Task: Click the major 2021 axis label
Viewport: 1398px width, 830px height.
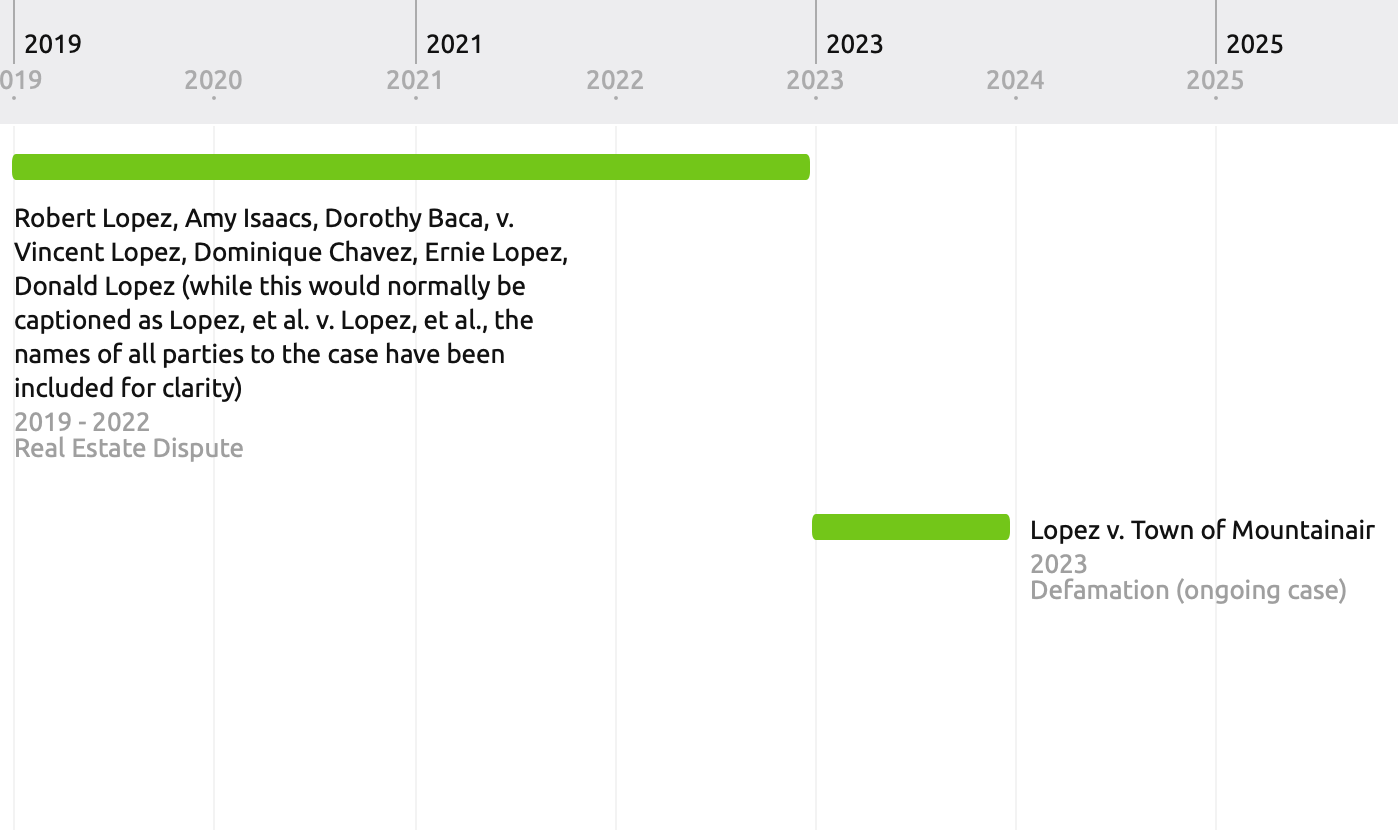Action: 454,44
